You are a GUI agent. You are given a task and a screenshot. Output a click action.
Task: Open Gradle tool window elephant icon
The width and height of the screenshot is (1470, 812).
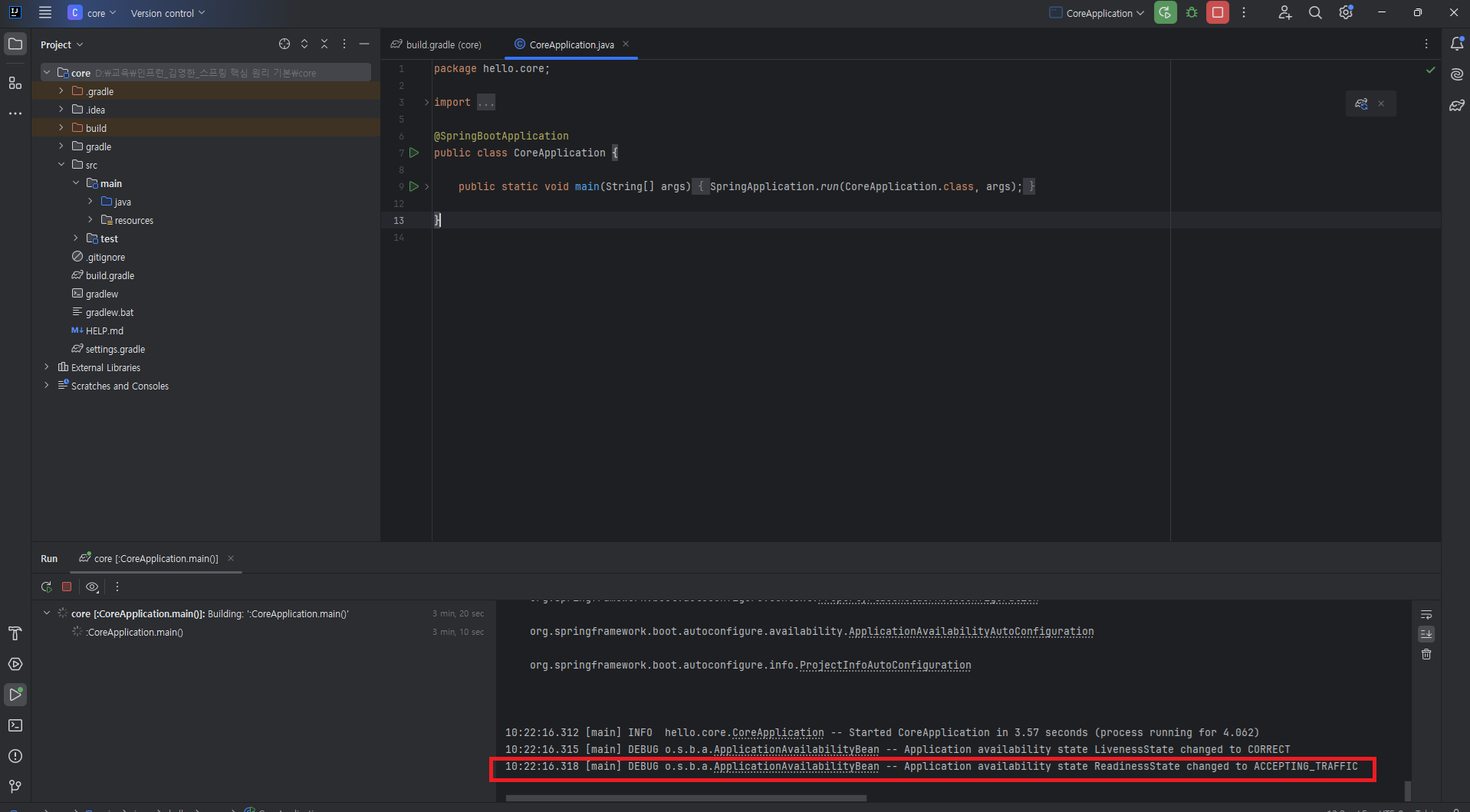pyautogui.click(x=1457, y=105)
